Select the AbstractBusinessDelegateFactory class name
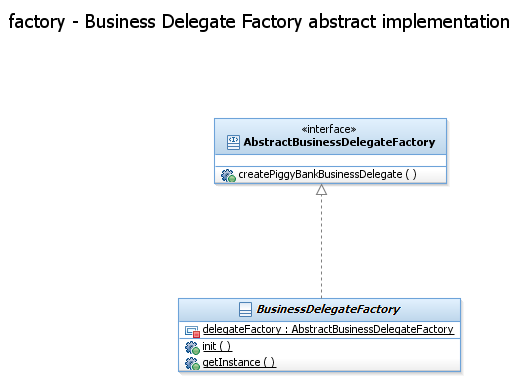This screenshot has height=386, width=522. (x=339, y=142)
